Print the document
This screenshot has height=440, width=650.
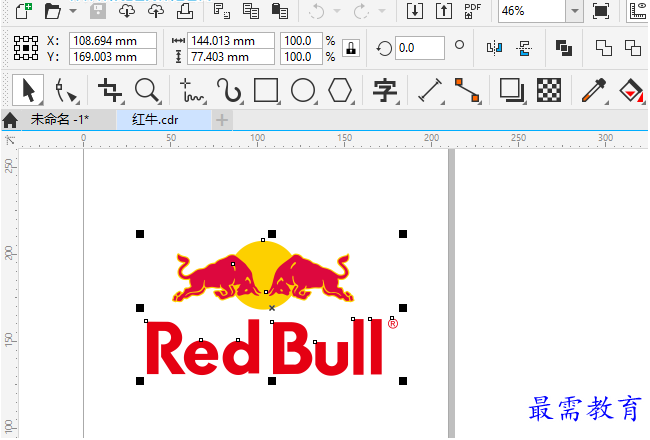click(x=185, y=11)
